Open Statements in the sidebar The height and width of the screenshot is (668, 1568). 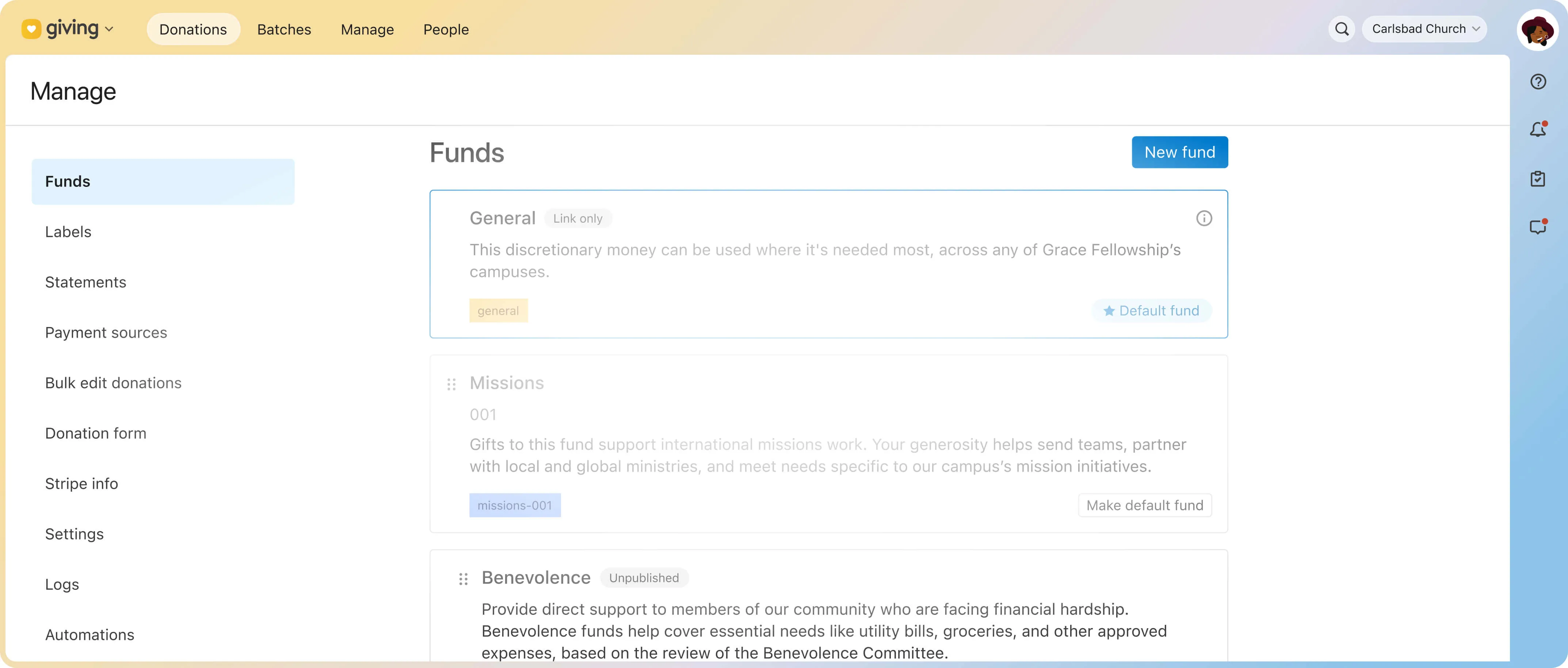[85, 282]
